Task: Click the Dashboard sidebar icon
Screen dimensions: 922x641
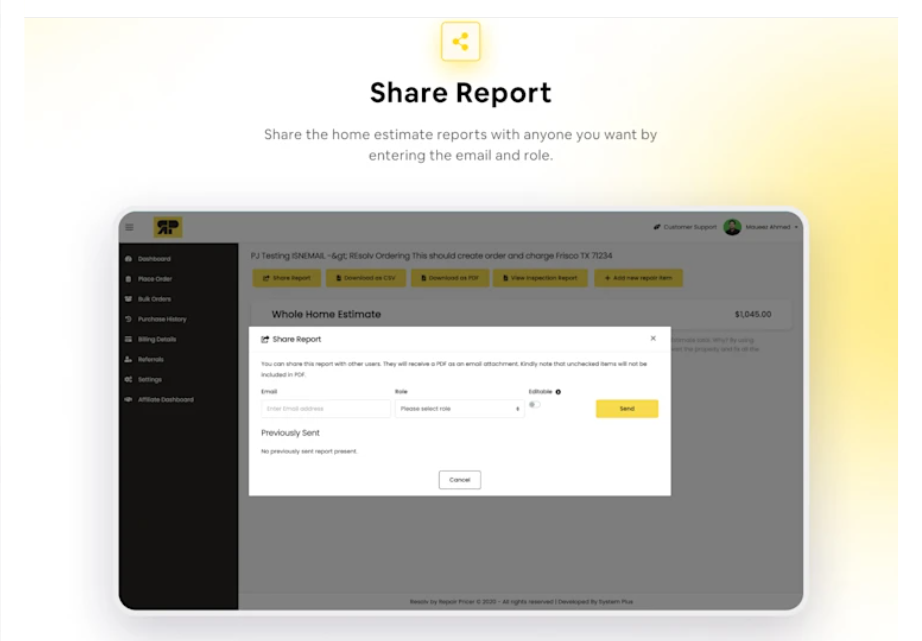Action: pyautogui.click(x=128, y=259)
